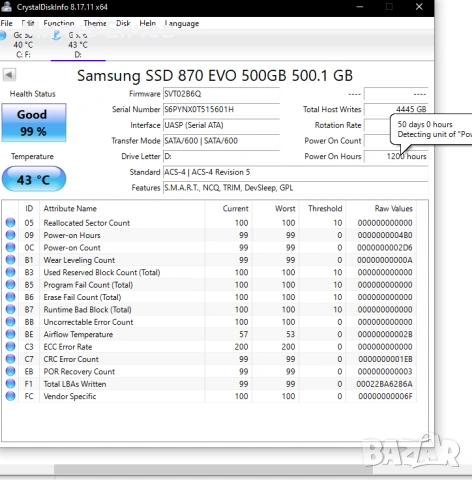
Task: Click the UASP (Serial ATA) interface field
Action: [221, 125]
